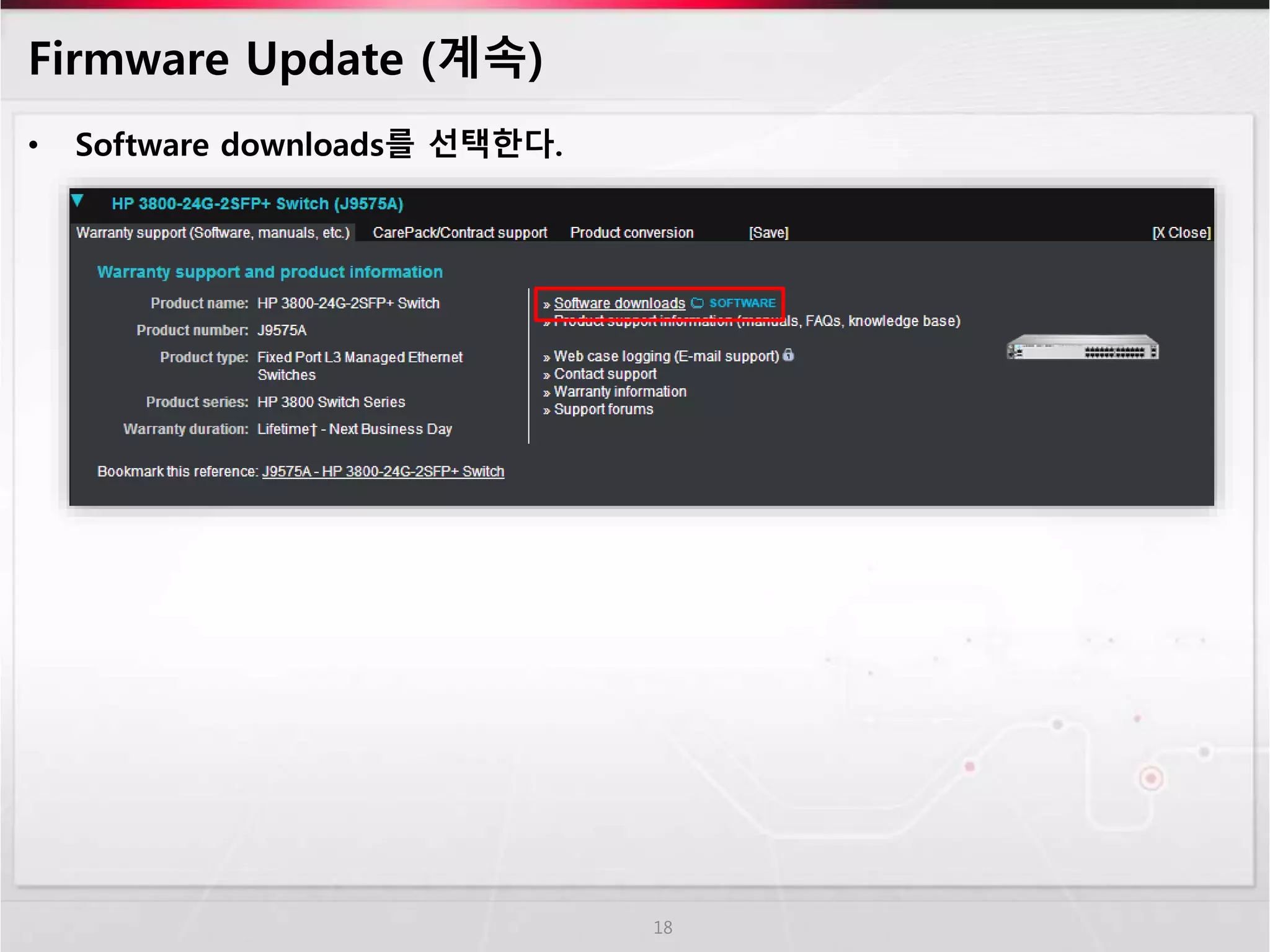
Task: Click the title HP 3800-24G-2SFP+ Switch (J9575A)
Action: pyautogui.click(x=257, y=204)
